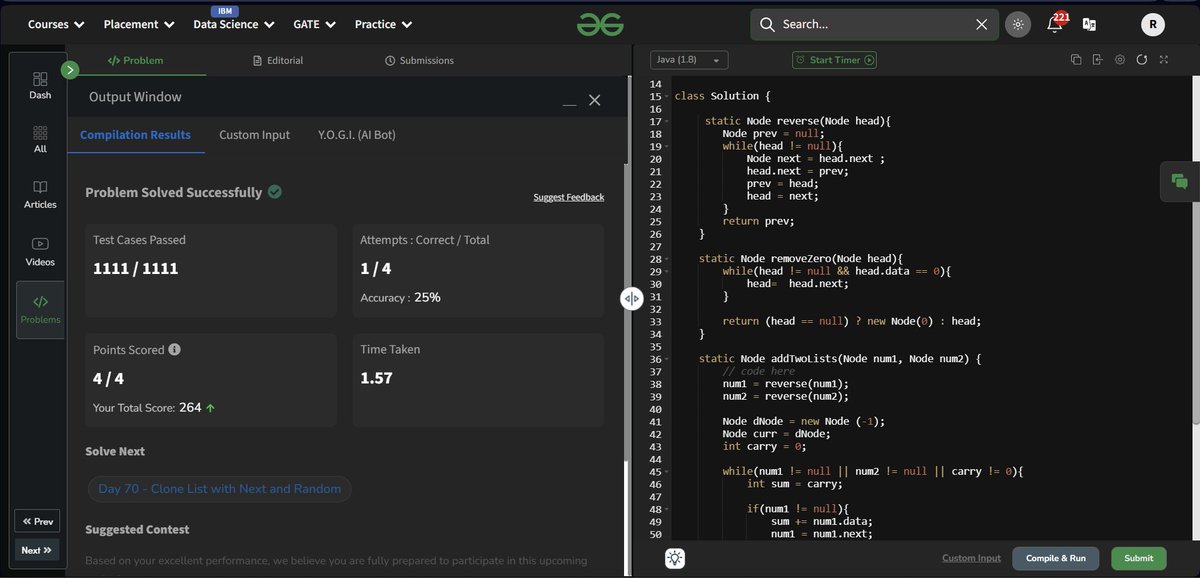
Task: Click the panel splitter handle
Action: click(x=631, y=298)
